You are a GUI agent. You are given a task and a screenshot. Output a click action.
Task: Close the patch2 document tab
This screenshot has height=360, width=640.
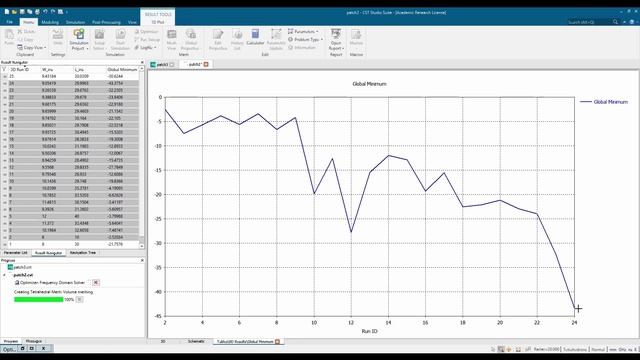click(x=206, y=64)
